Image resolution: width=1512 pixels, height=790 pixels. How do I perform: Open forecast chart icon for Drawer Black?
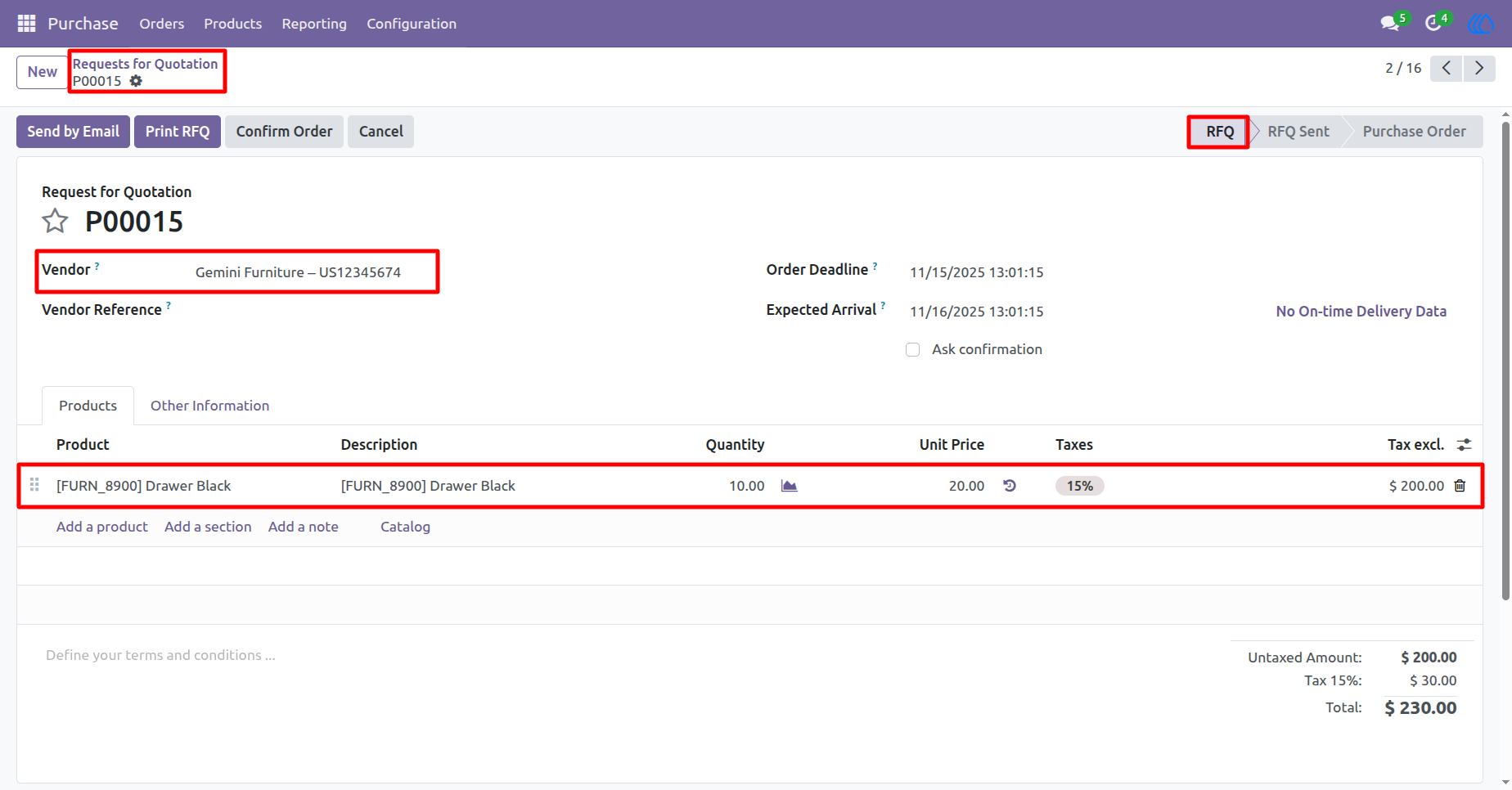pos(789,486)
